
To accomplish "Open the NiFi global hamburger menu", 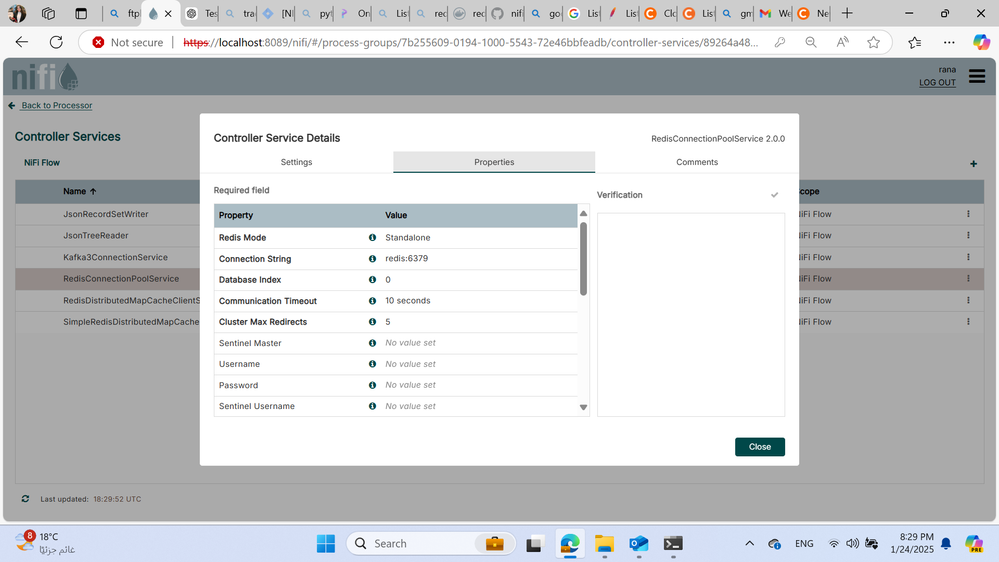I will (x=977, y=76).
